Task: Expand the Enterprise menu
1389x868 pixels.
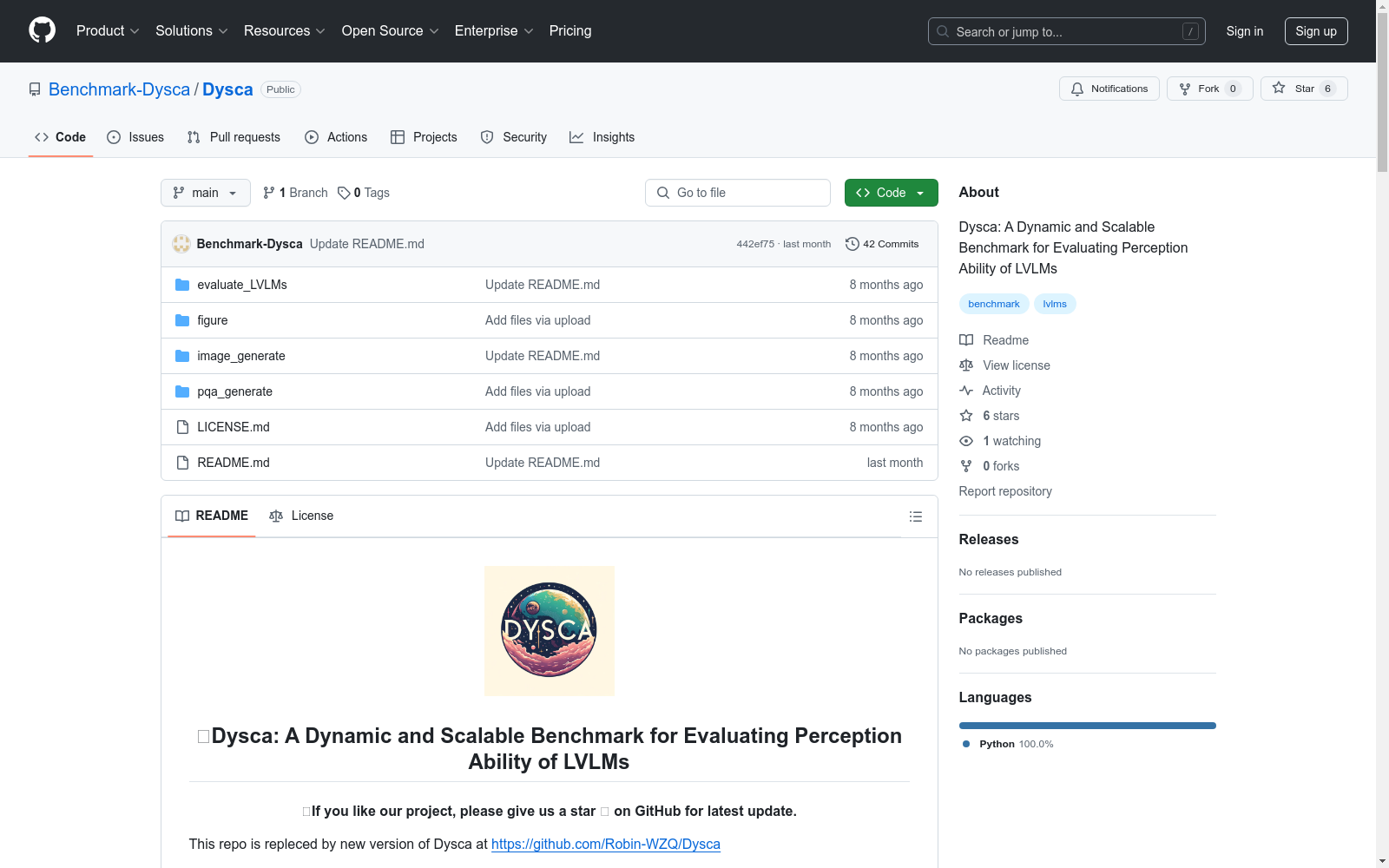Action: click(x=494, y=30)
